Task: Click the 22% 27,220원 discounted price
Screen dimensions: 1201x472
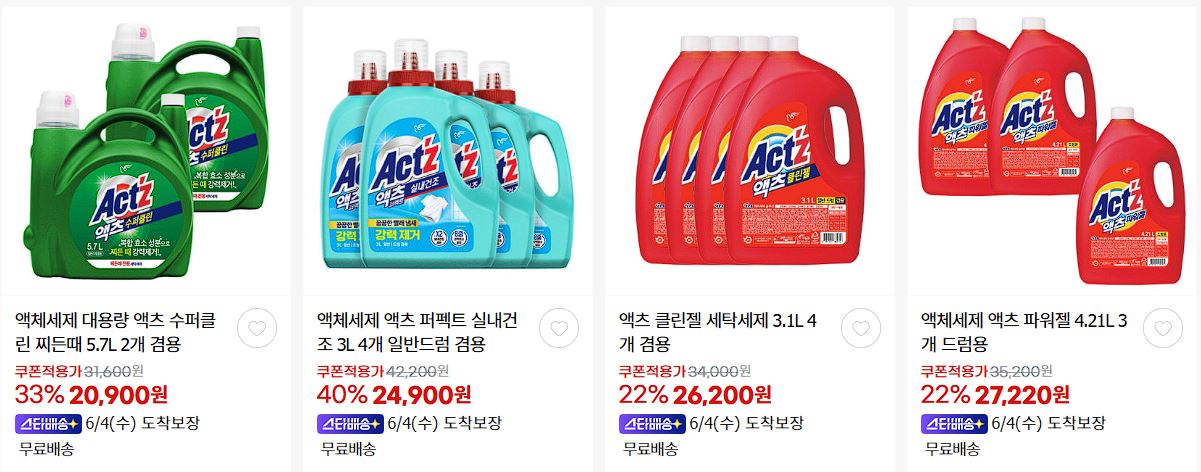Action: (x=995, y=395)
